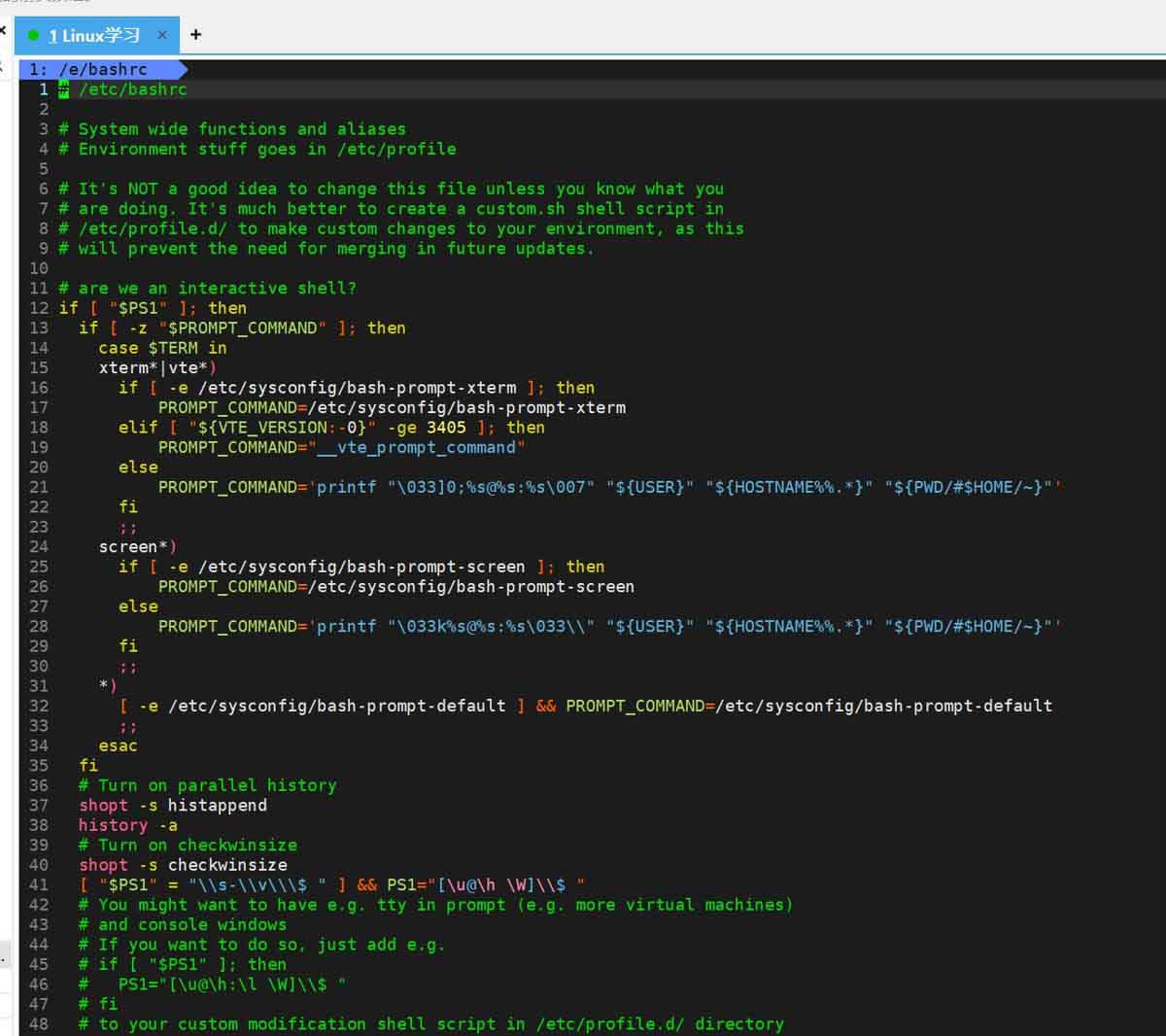
Task: Click line number 48 in the gutter
Action: [39, 1023]
